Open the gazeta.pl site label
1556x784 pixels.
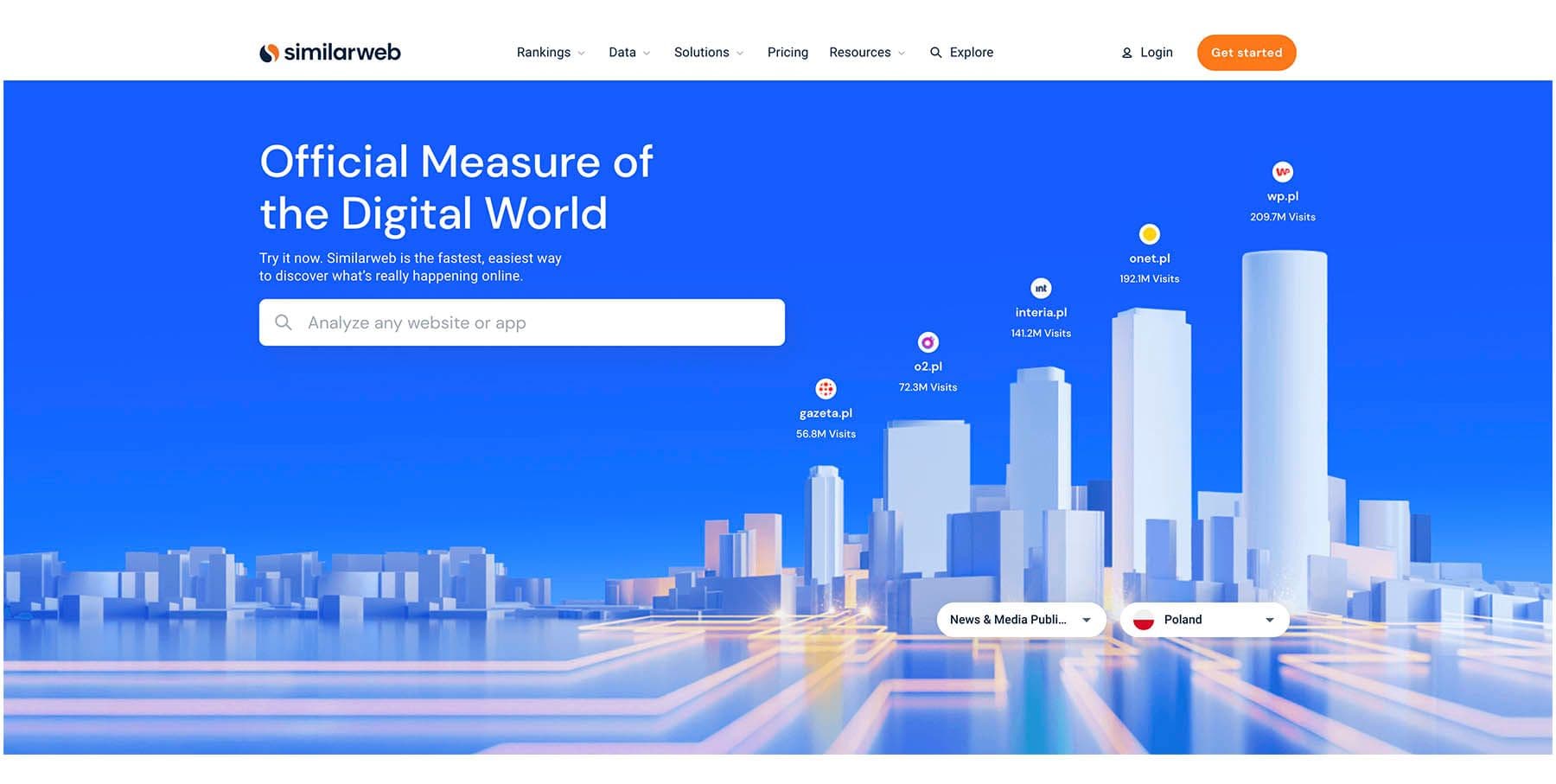(826, 413)
